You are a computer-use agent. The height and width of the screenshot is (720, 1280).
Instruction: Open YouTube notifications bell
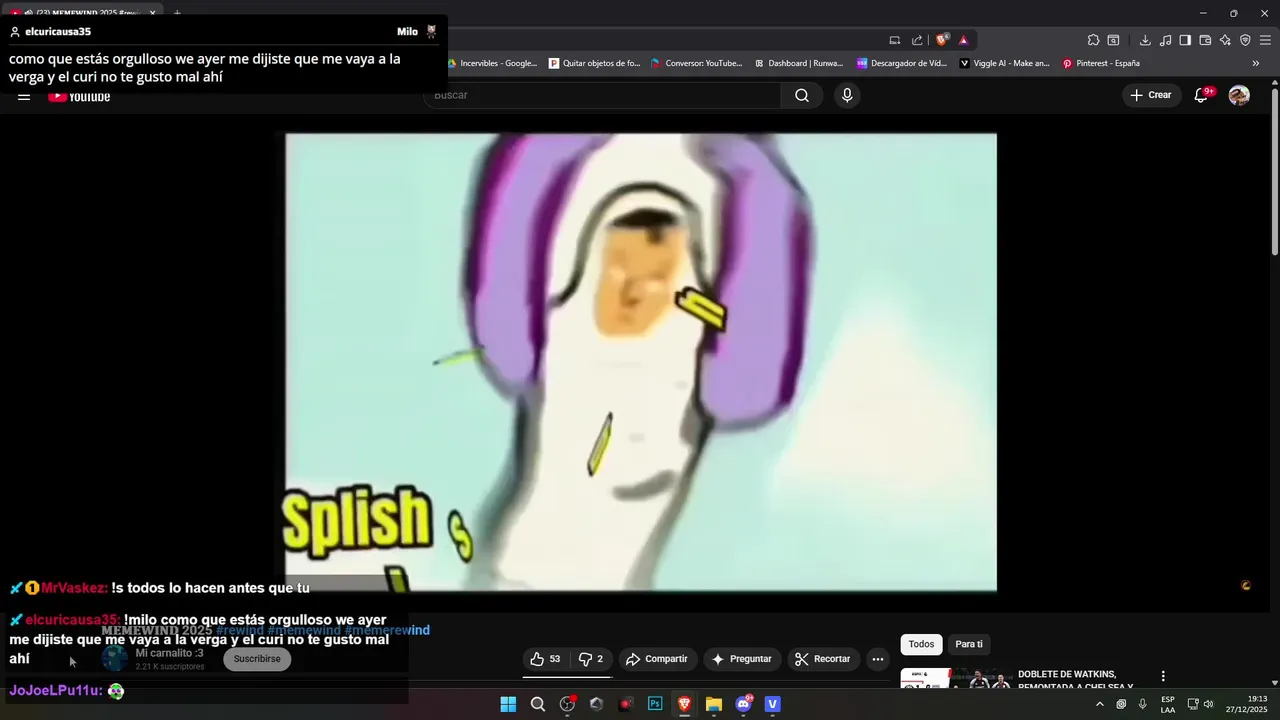click(1202, 95)
